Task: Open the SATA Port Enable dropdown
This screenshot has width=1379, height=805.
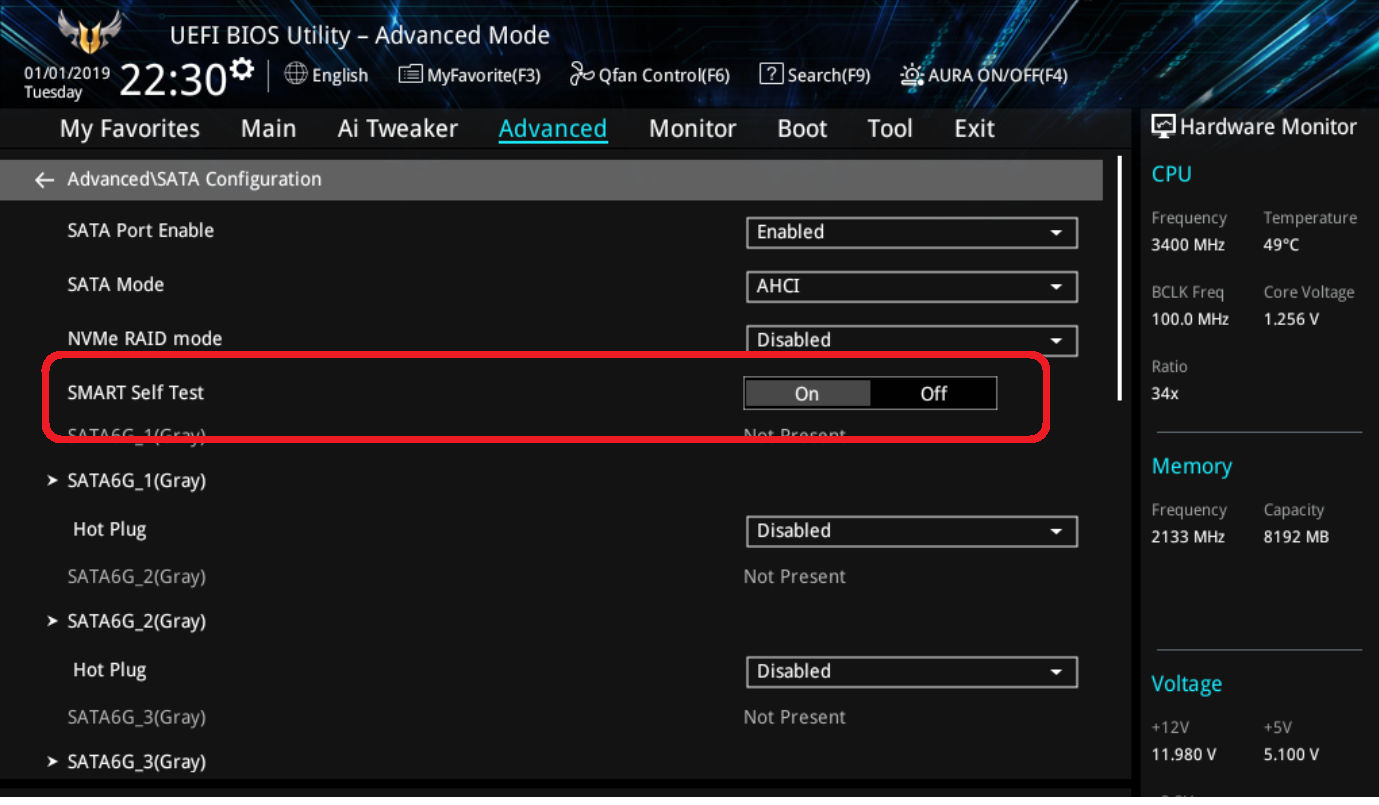Action: click(x=912, y=232)
